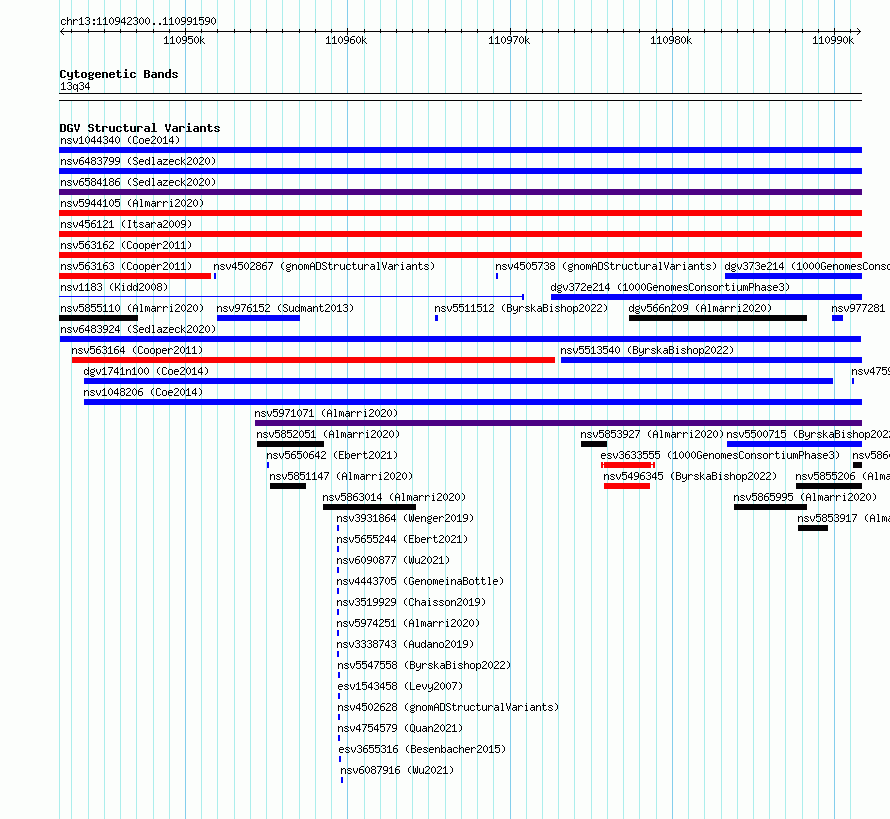
Task: Click the 110980k ruler tick label
Action: (671, 40)
